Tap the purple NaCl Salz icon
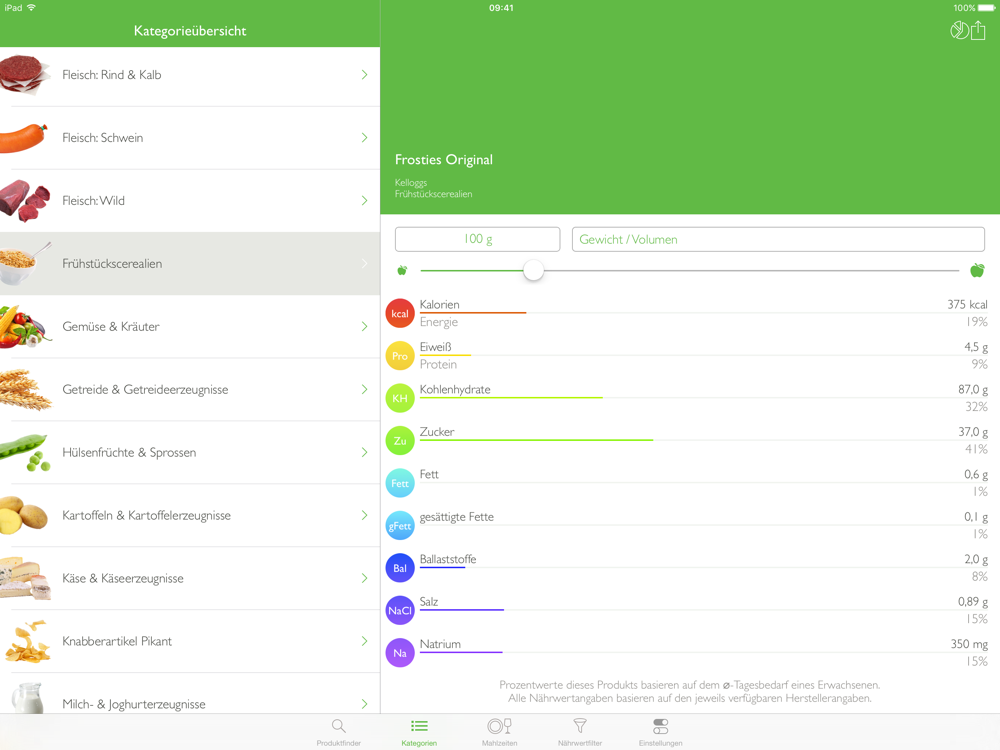Image resolution: width=1000 pixels, height=750 pixels. (x=400, y=610)
